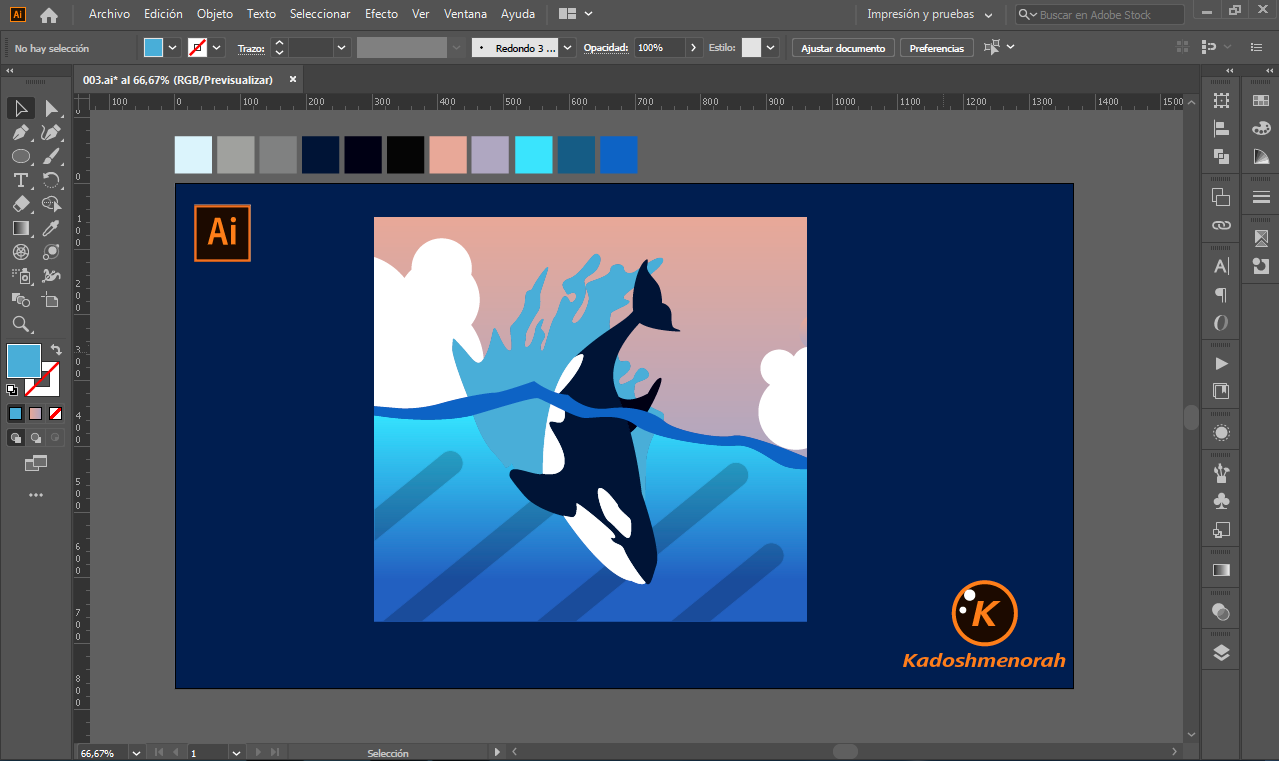This screenshot has height=761, width=1279.
Task: Select the Type tool
Action: point(21,180)
